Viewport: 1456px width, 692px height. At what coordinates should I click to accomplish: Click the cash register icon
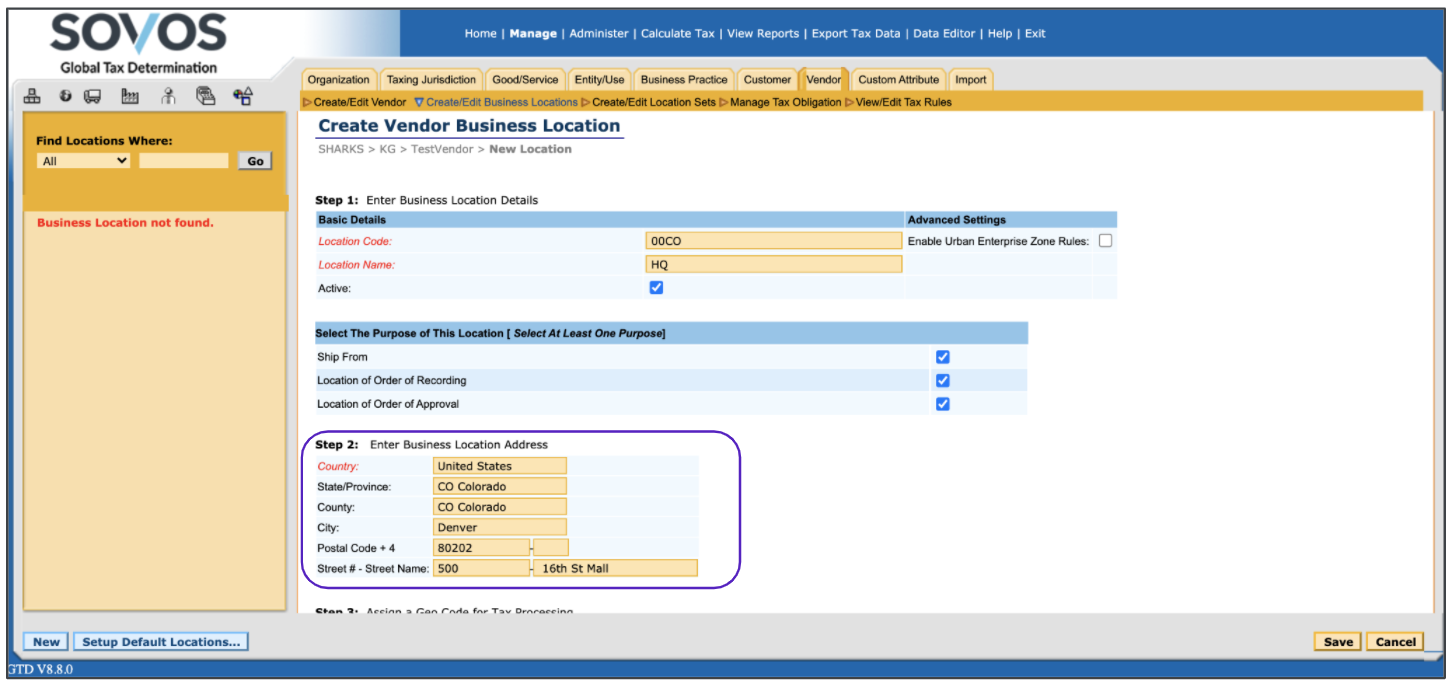[206, 97]
